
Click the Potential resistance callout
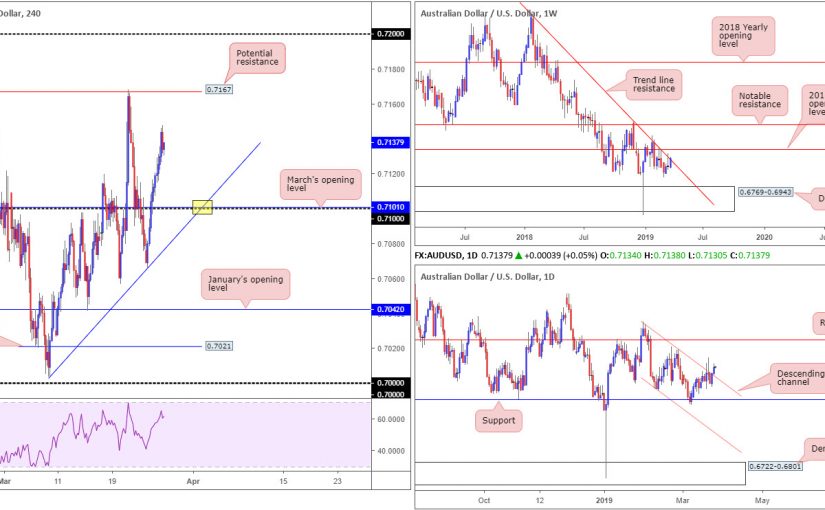[256, 57]
